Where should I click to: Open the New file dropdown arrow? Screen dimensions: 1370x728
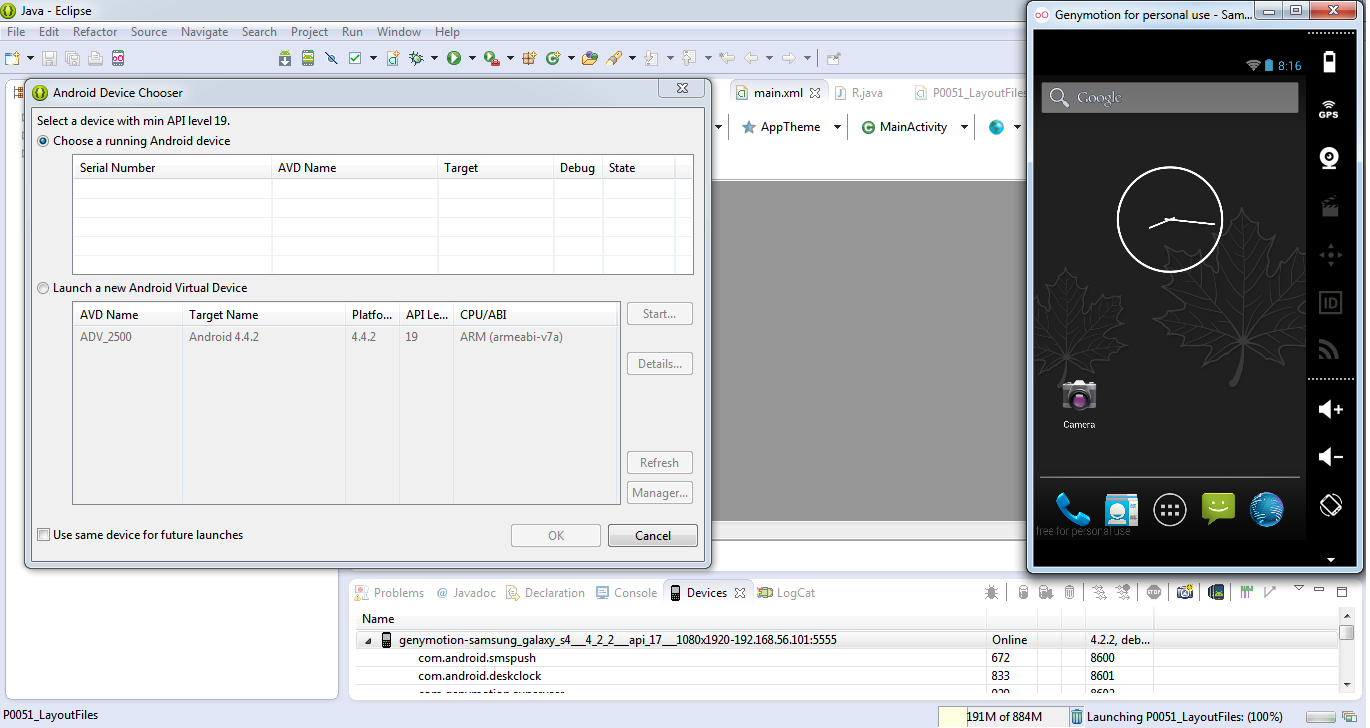point(30,58)
